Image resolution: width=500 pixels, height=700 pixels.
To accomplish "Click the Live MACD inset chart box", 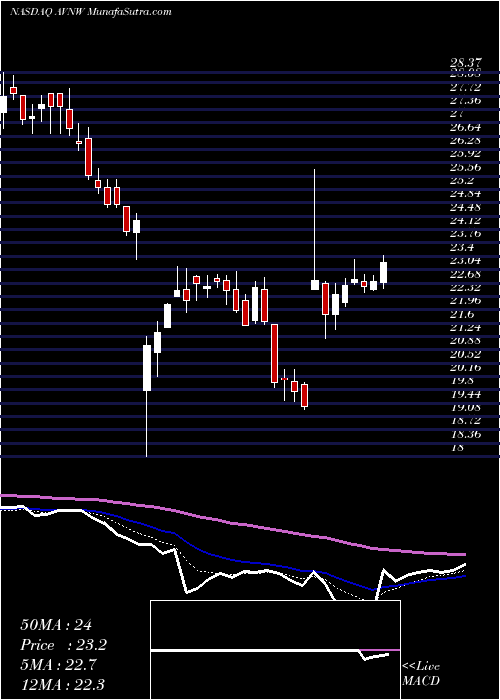I will point(275,650).
